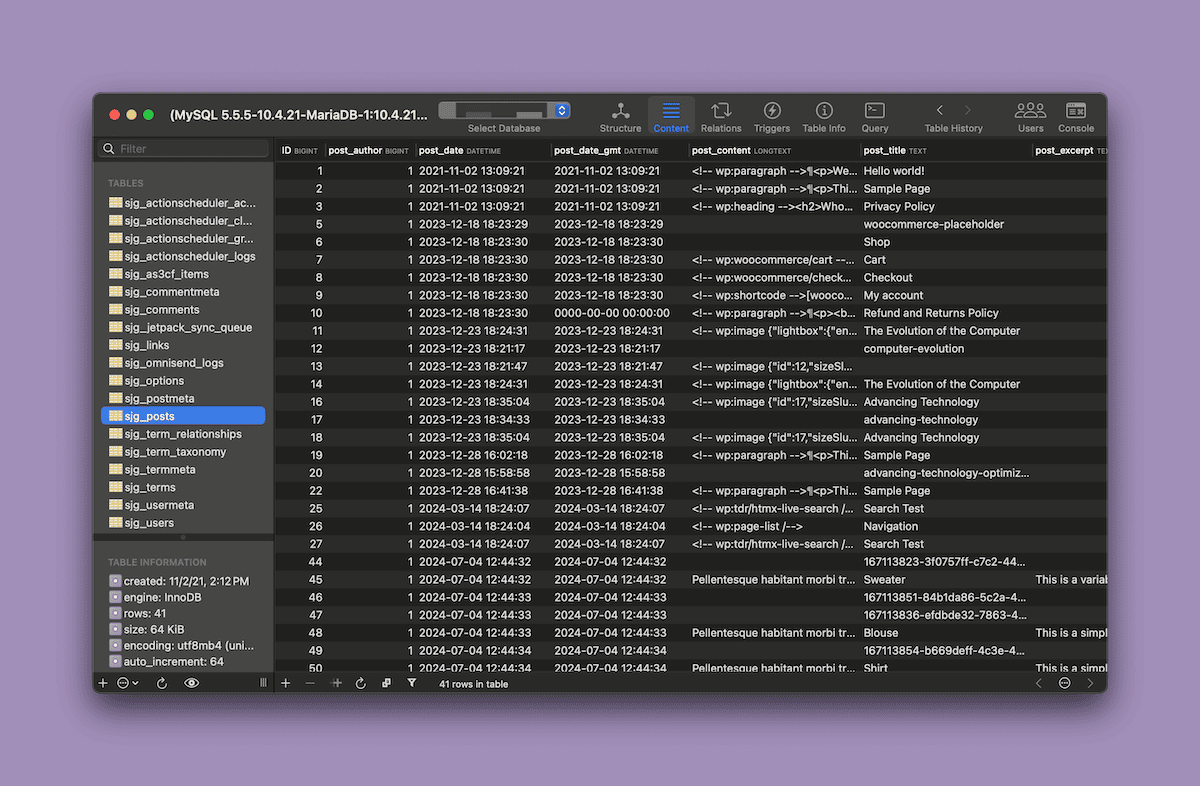Open the Select Database dropdown
The image size is (1200, 786).
504,110
